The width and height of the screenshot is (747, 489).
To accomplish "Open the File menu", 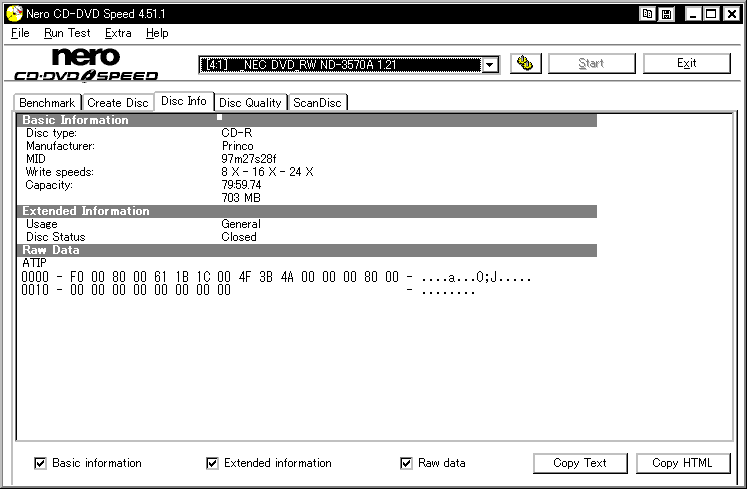I will [x=20, y=33].
